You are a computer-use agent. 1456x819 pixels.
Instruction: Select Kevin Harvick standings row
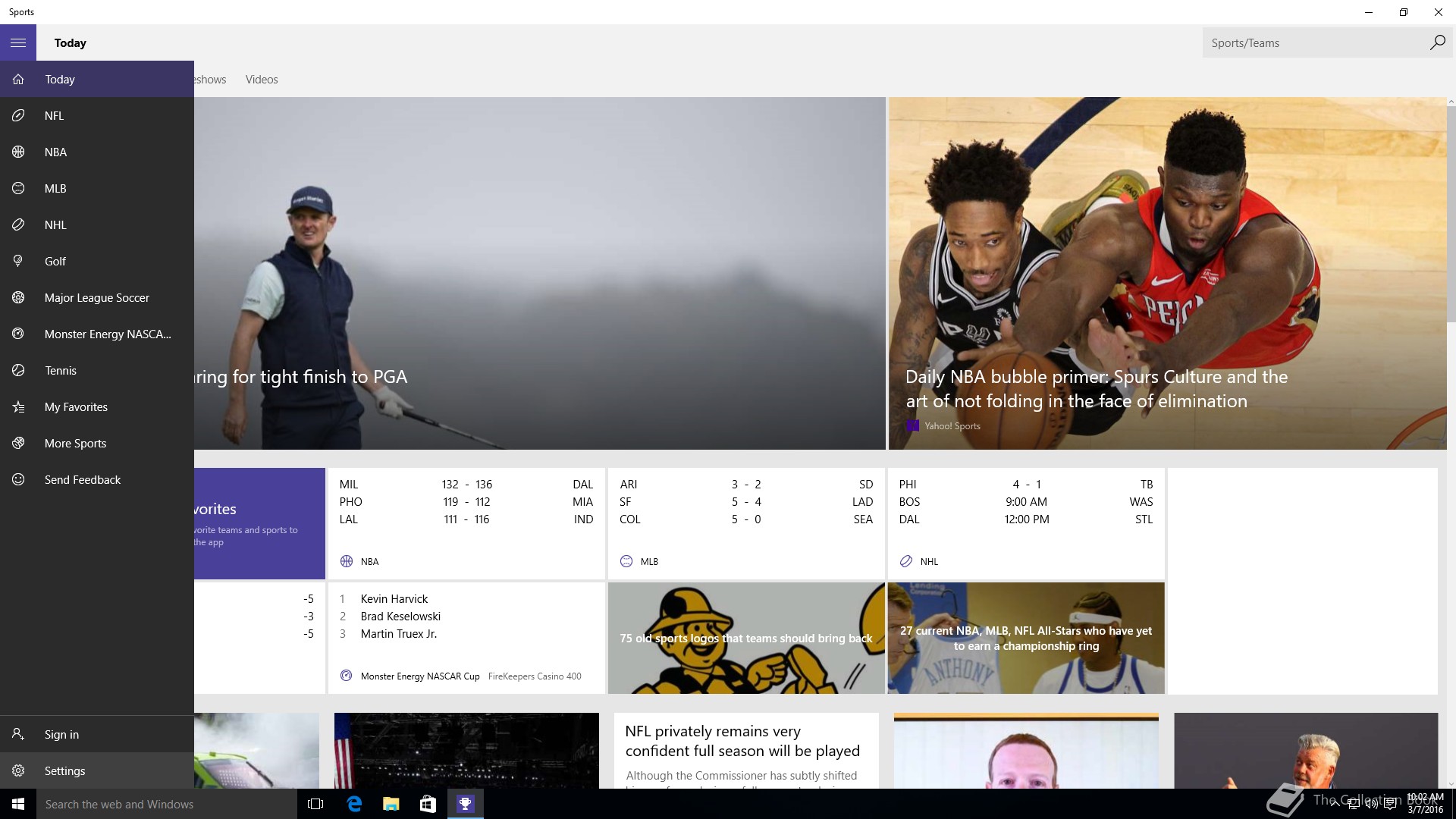[x=466, y=599]
